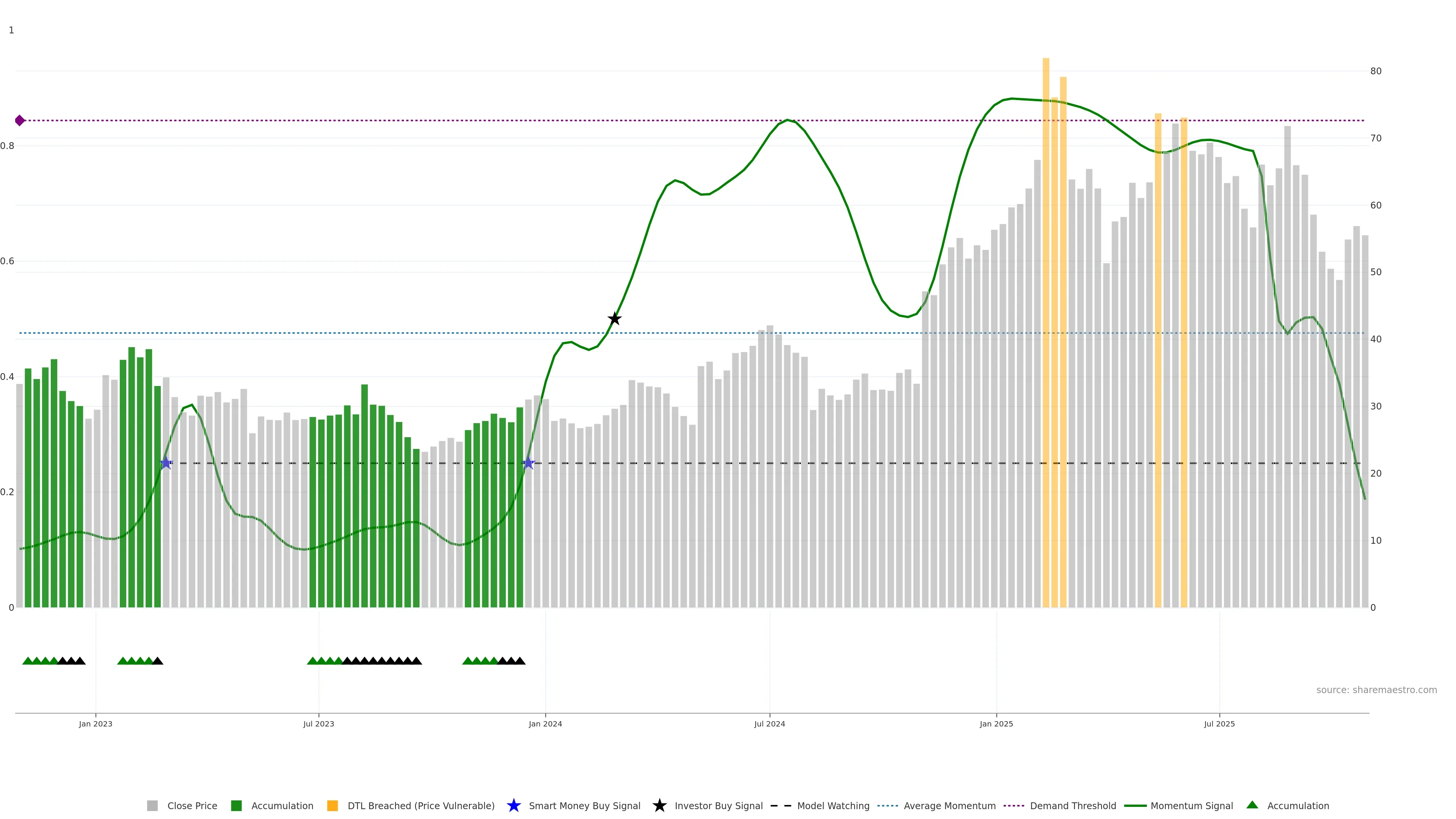Click the blue star near Jan 2024
1456x819 pixels.
point(529,463)
